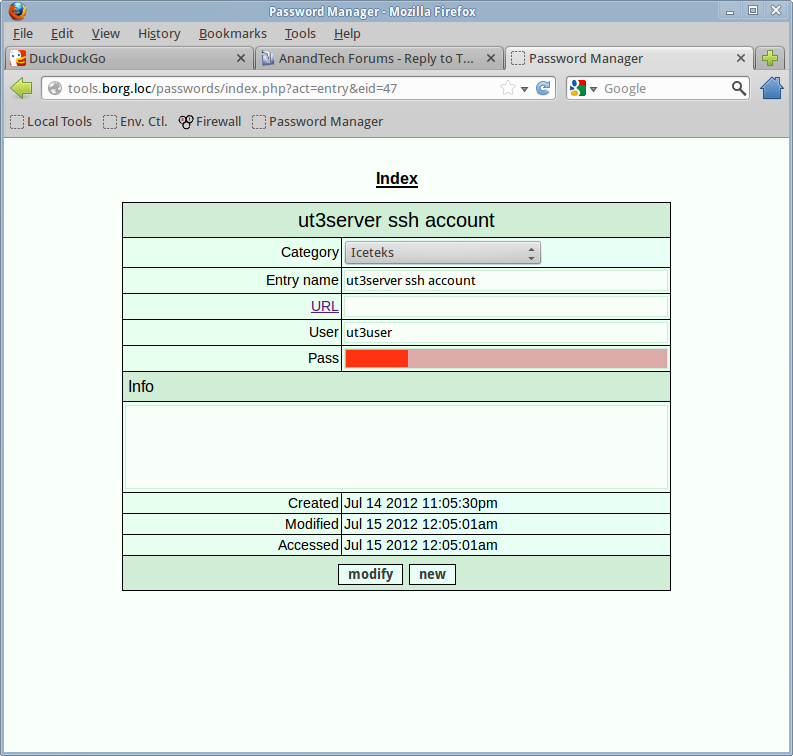Reload page with the refresh icon
This screenshot has height=756, width=793.
click(x=543, y=89)
